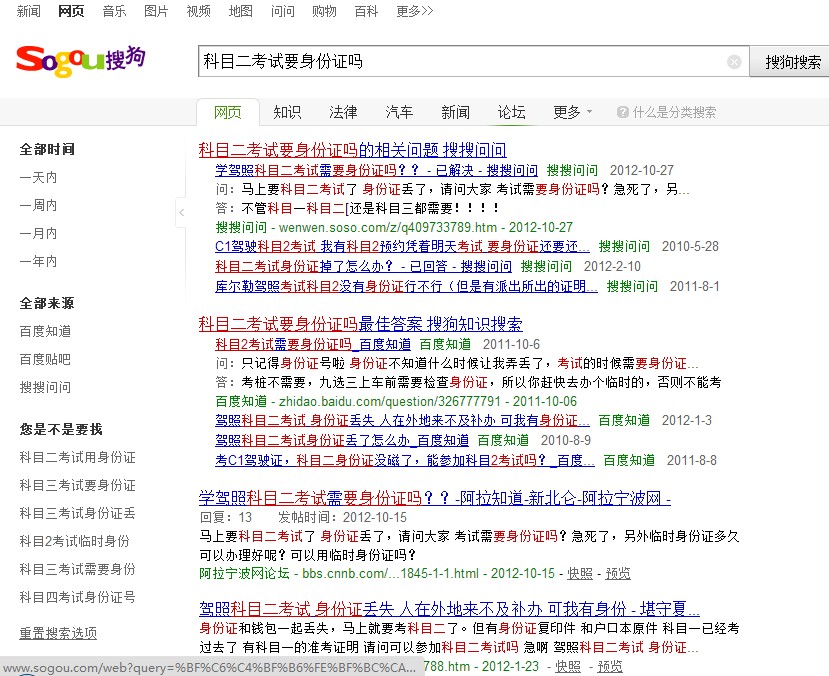The image size is (829, 676).
Task: Filter source to 搜搜问问 in the sidebar
Action: pos(45,387)
